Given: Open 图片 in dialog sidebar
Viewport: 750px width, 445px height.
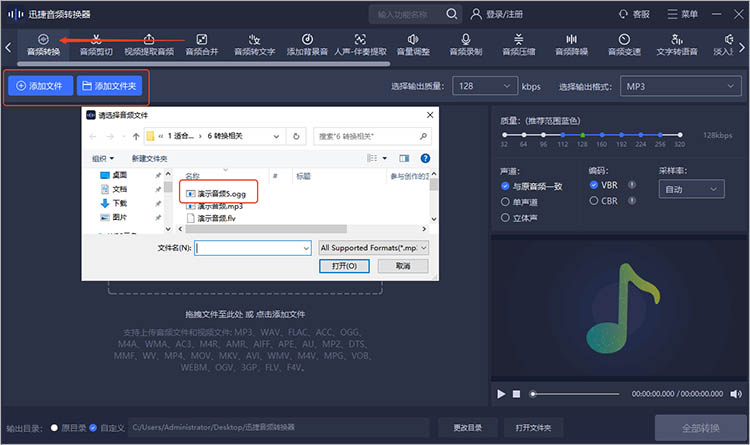Looking at the screenshot, I should [x=114, y=217].
